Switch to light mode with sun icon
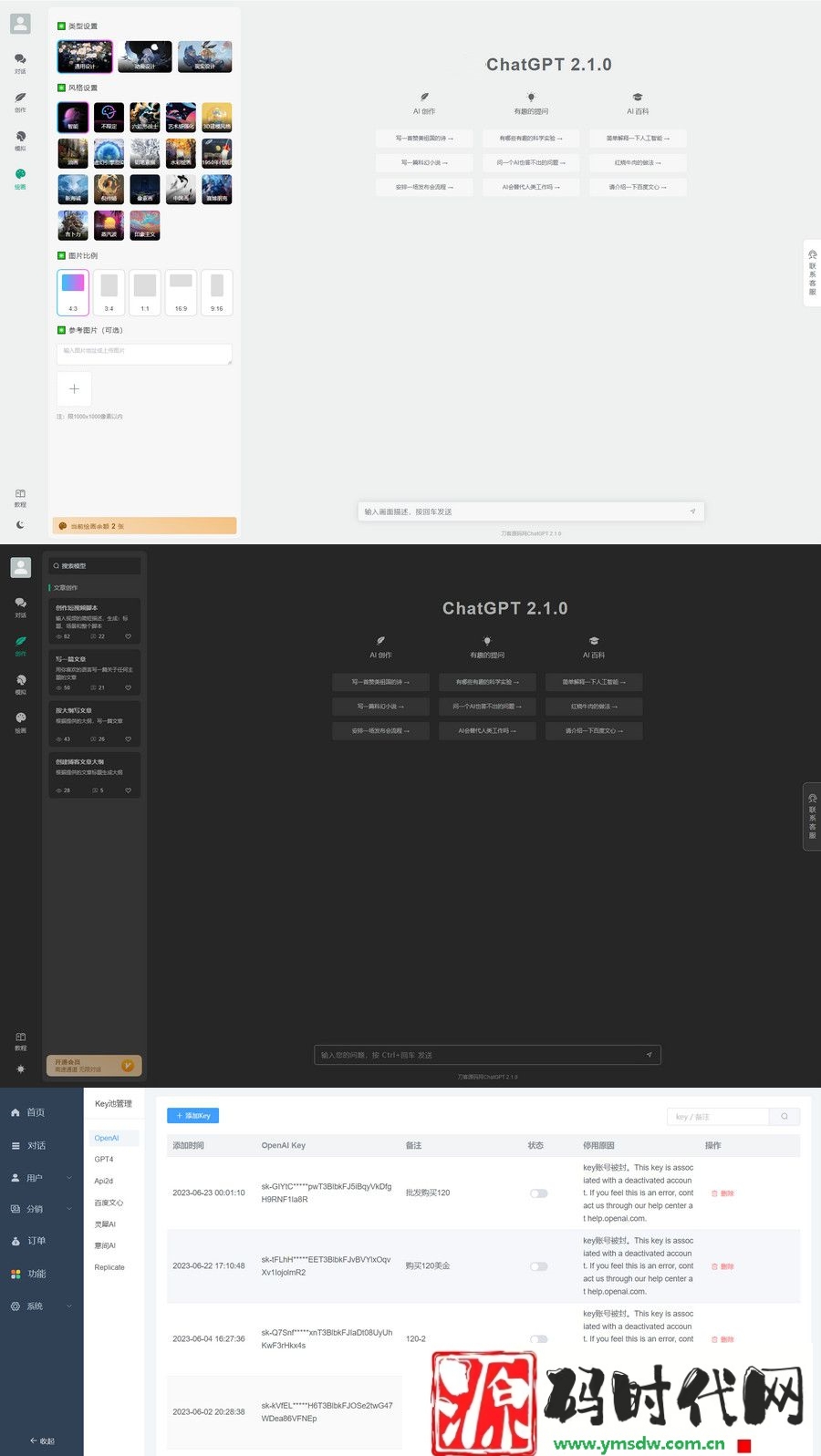The height and width of the screenshot is (1456, 821). pyautogui.click(x=20, y=1069)
